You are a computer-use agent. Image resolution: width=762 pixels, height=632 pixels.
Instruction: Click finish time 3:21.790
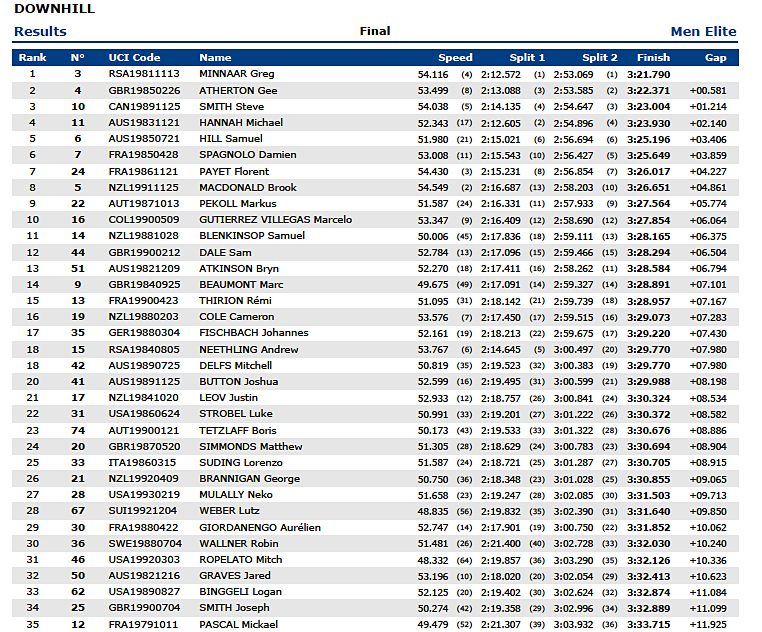[648, 74]
